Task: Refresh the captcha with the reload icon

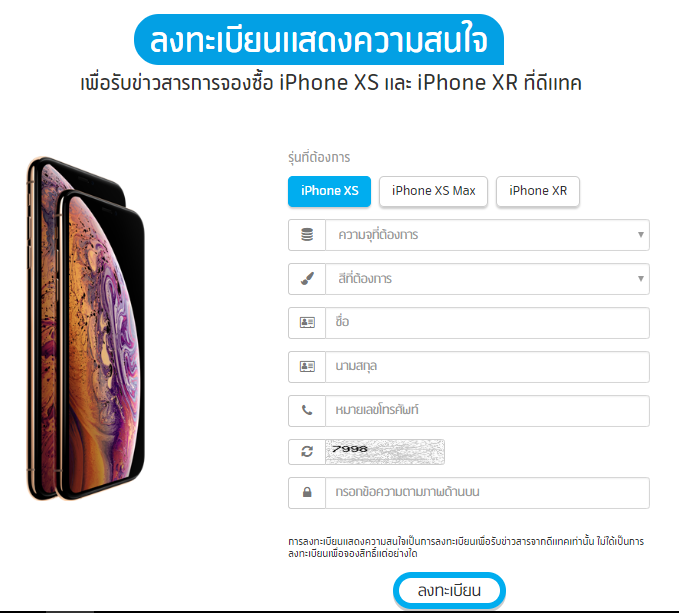Action: 307,452
